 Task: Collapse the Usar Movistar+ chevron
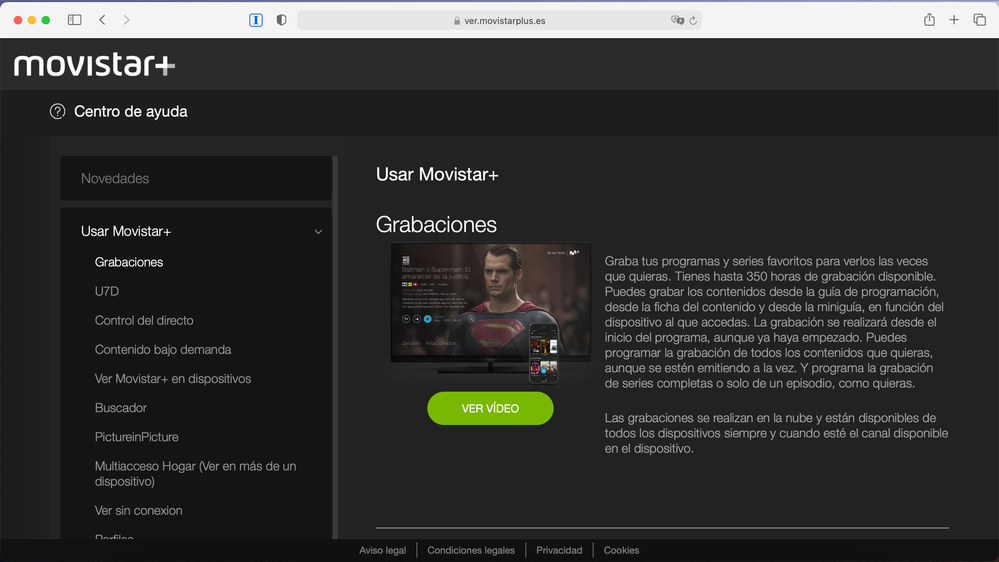coord(318,232)
